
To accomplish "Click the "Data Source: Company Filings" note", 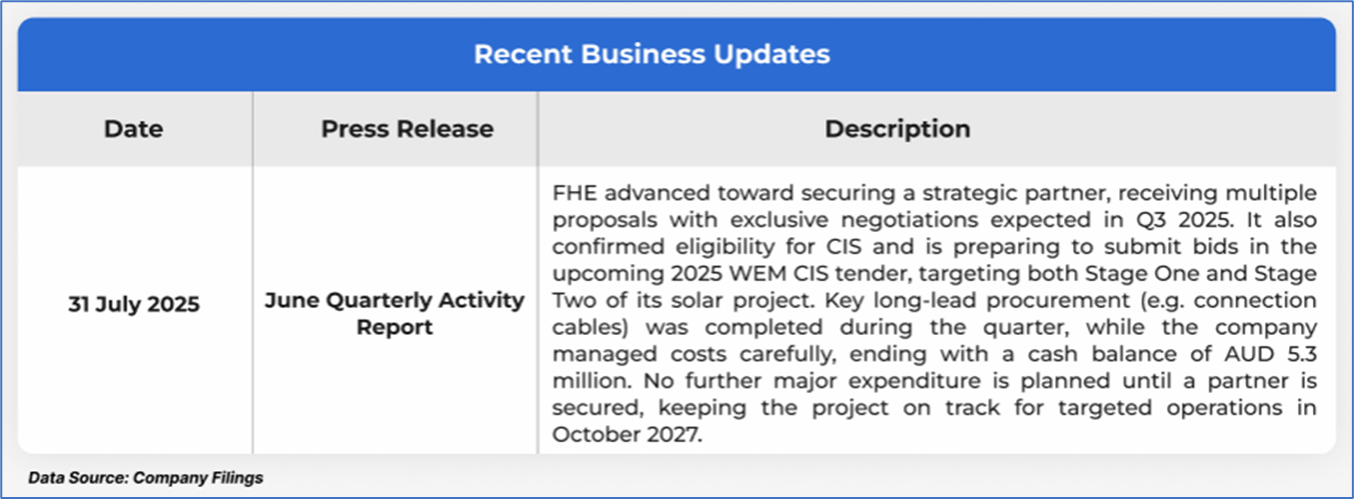I will click(146, 478).
